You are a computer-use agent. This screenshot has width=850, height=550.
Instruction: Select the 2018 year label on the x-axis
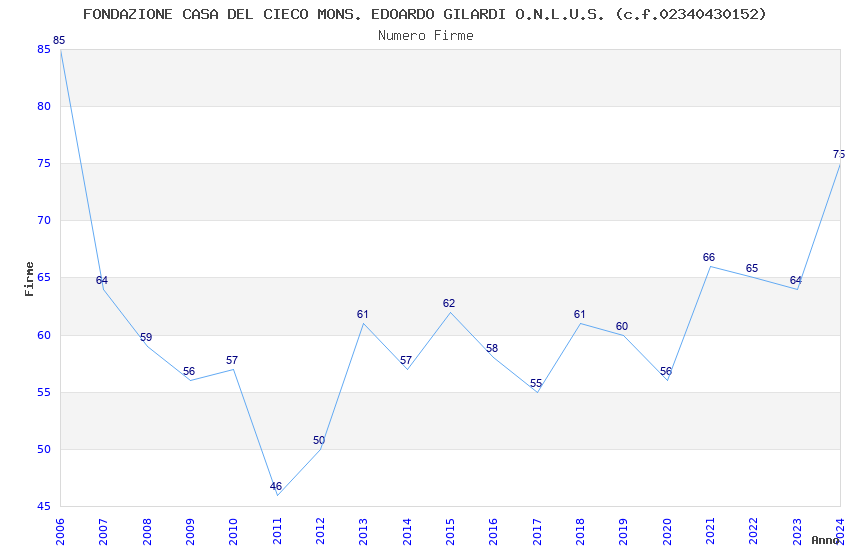click(x=580, y=530)
